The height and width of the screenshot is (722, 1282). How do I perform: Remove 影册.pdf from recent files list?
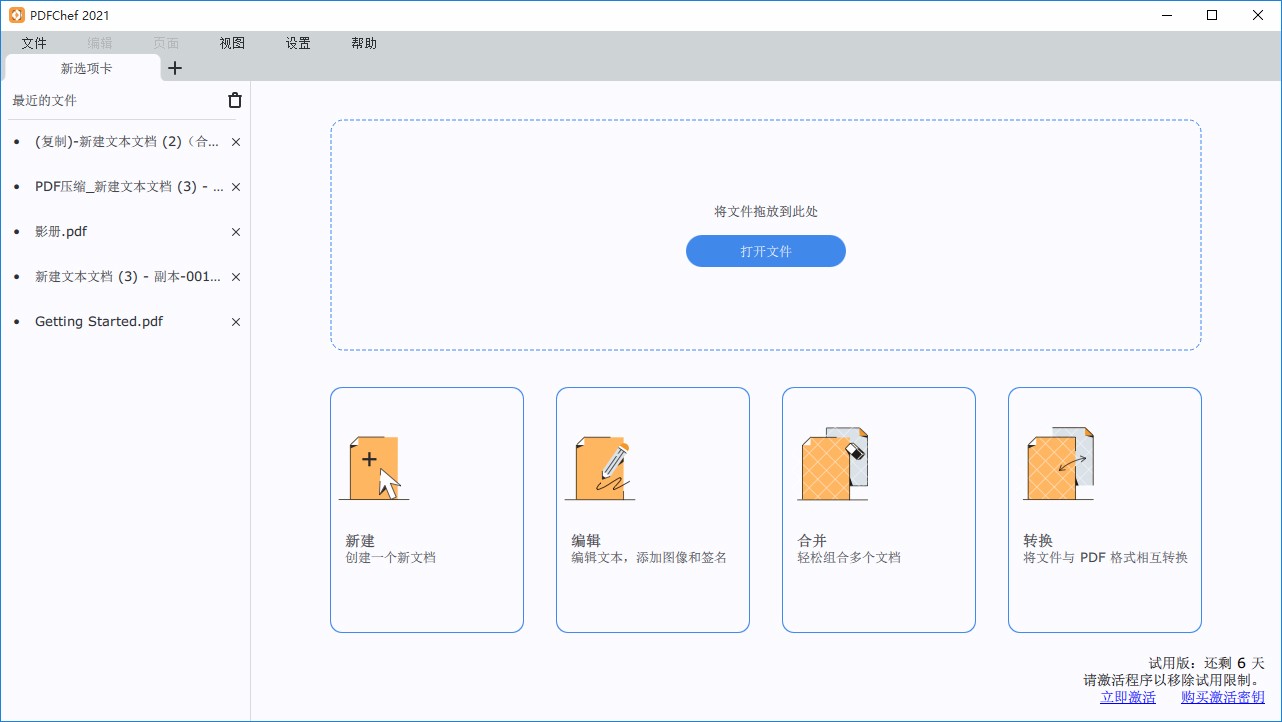pyautogui.click(x=235, y=232)
